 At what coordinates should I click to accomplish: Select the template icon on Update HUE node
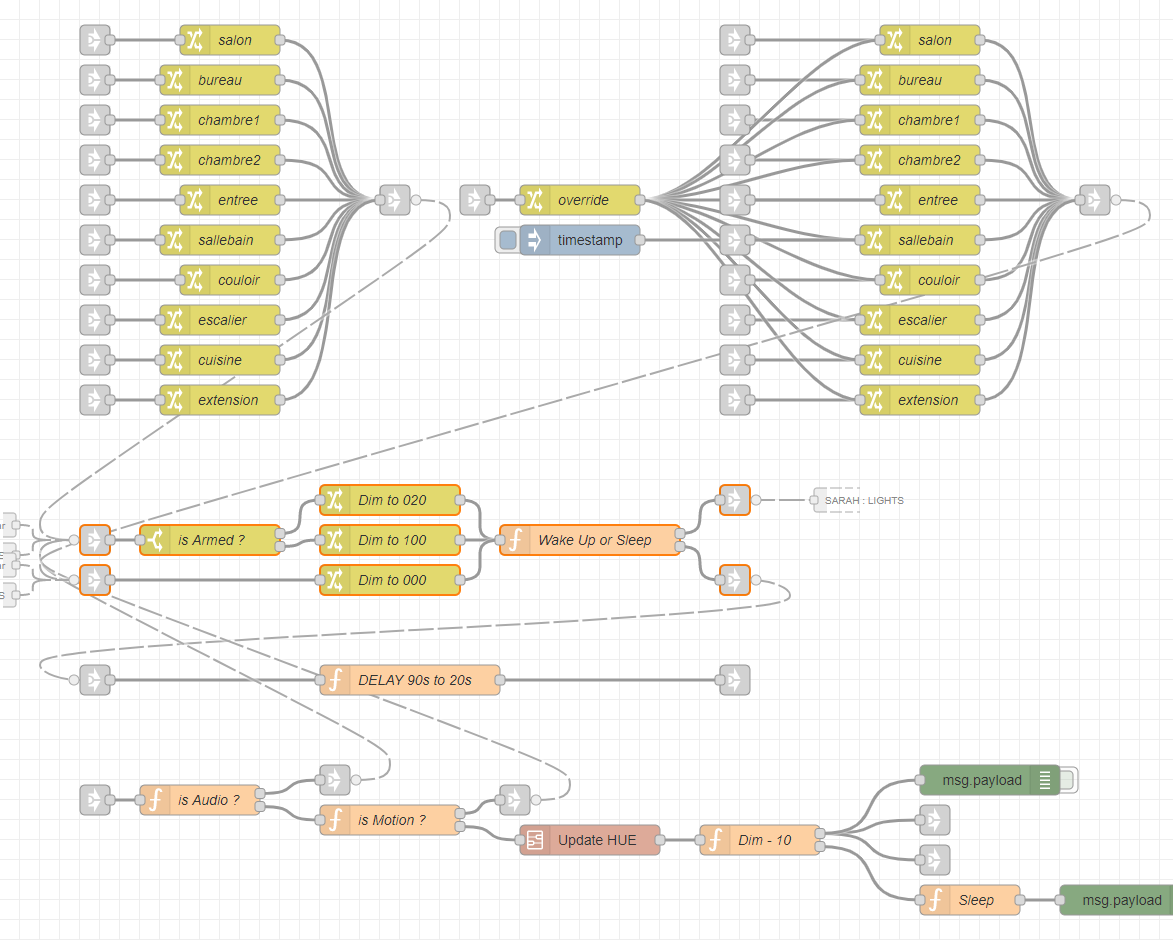pos(535,840)
